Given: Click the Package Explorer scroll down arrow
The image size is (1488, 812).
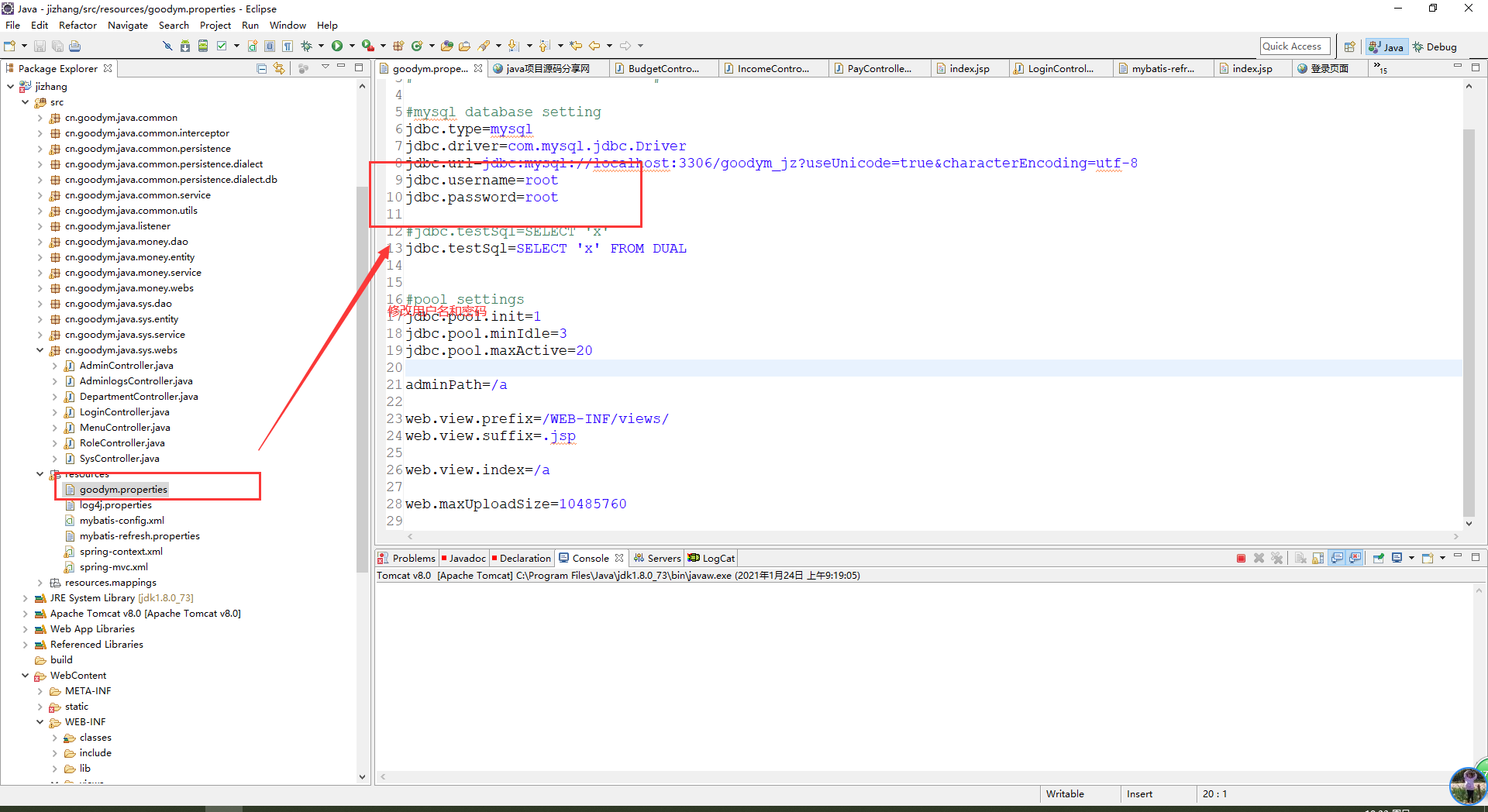Looking at the screenshot, I should coord(362,776).
